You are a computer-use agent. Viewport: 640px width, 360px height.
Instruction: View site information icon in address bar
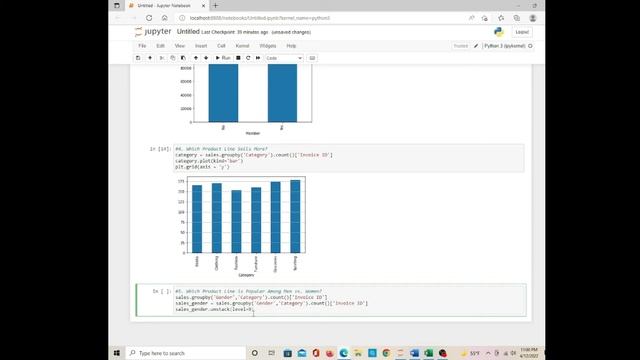[182, 18]
